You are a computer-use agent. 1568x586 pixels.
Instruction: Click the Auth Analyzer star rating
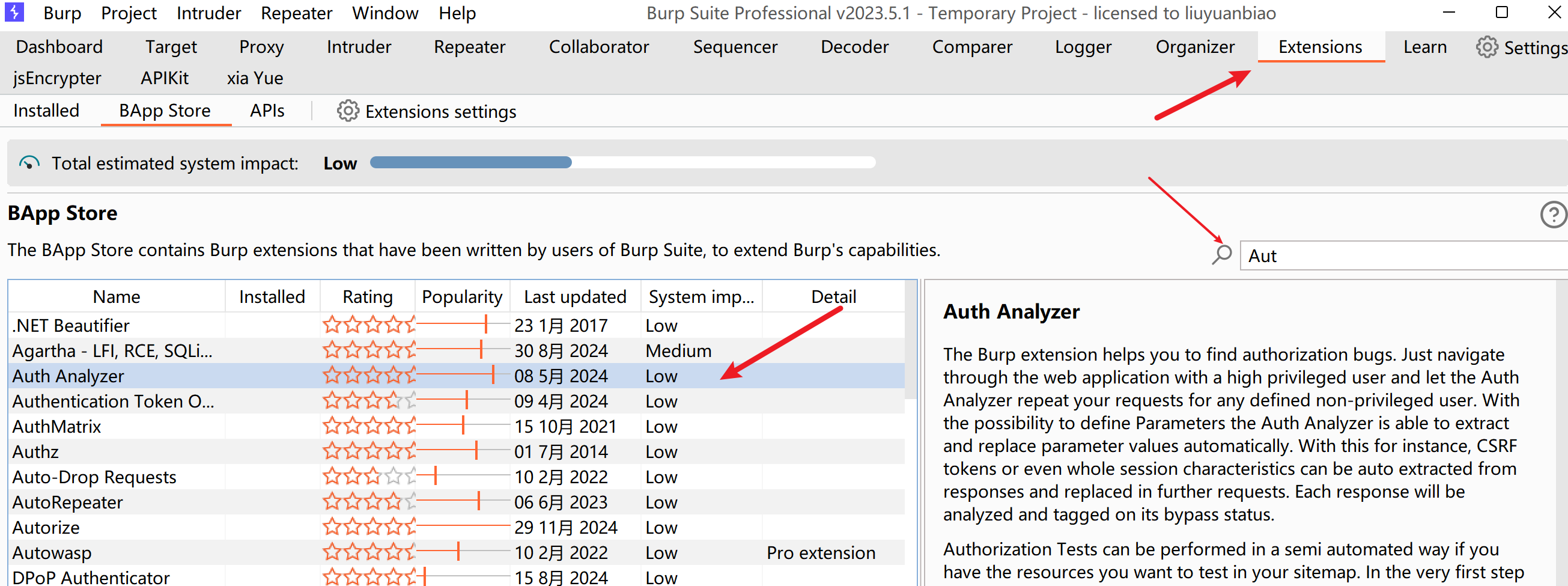coord(368,376)
